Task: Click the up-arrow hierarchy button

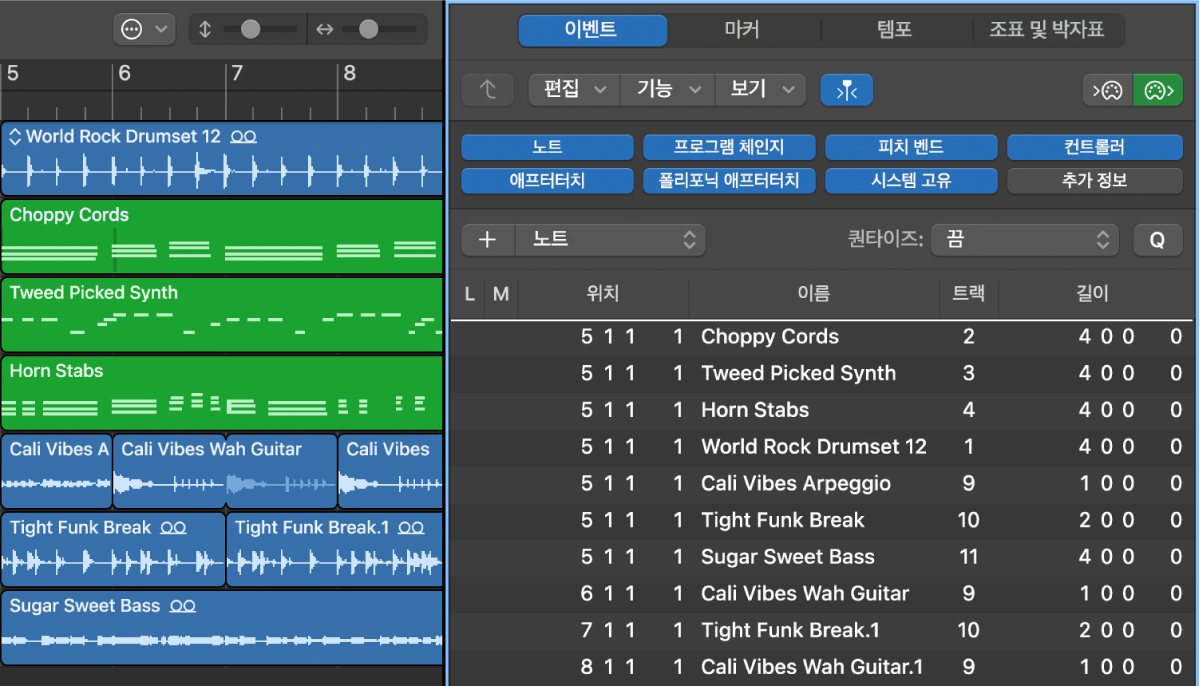Action: [487, 90]
